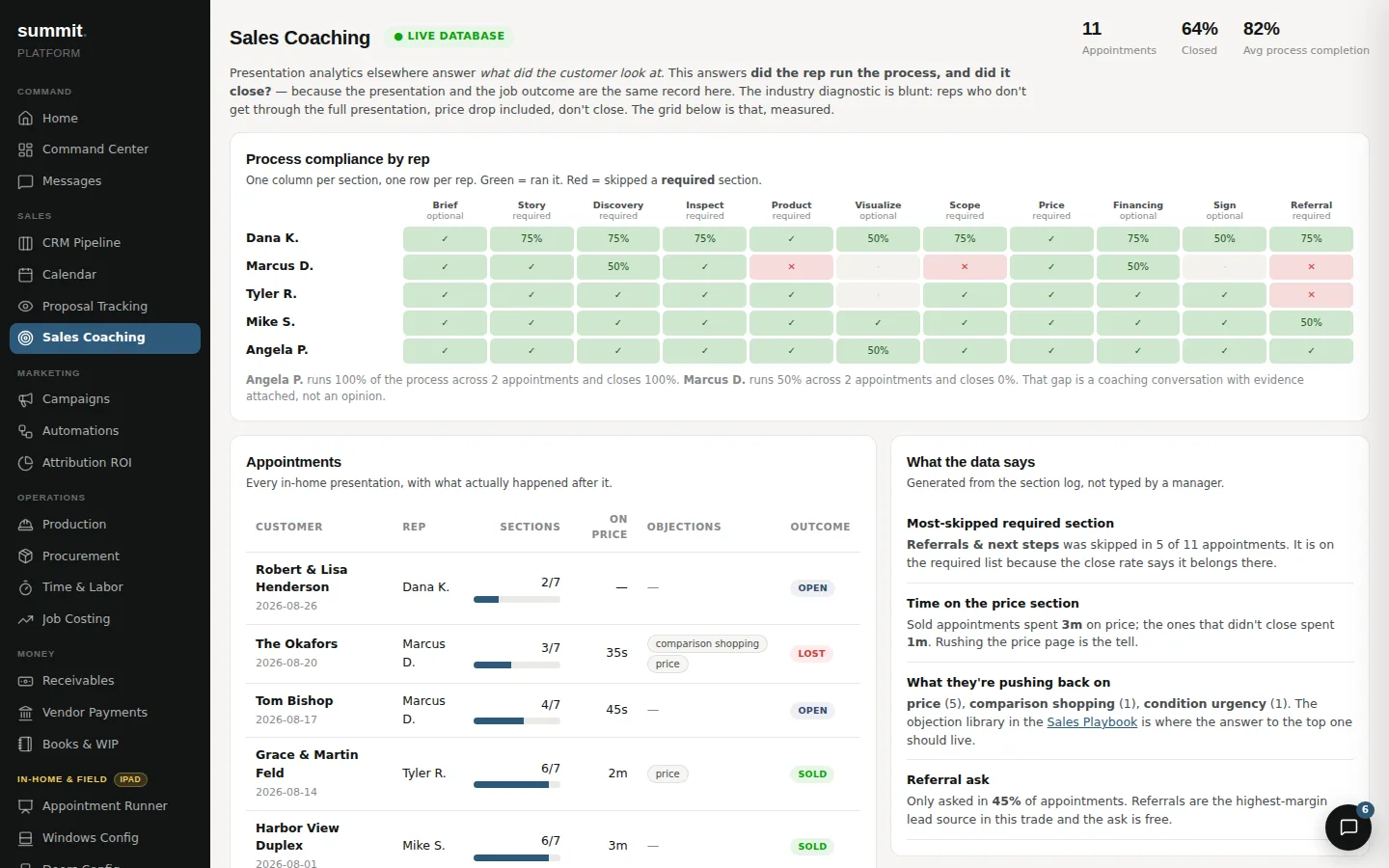Click the Vendor Payments bank icon
The image size is (1389, 868).
point(26,713)
